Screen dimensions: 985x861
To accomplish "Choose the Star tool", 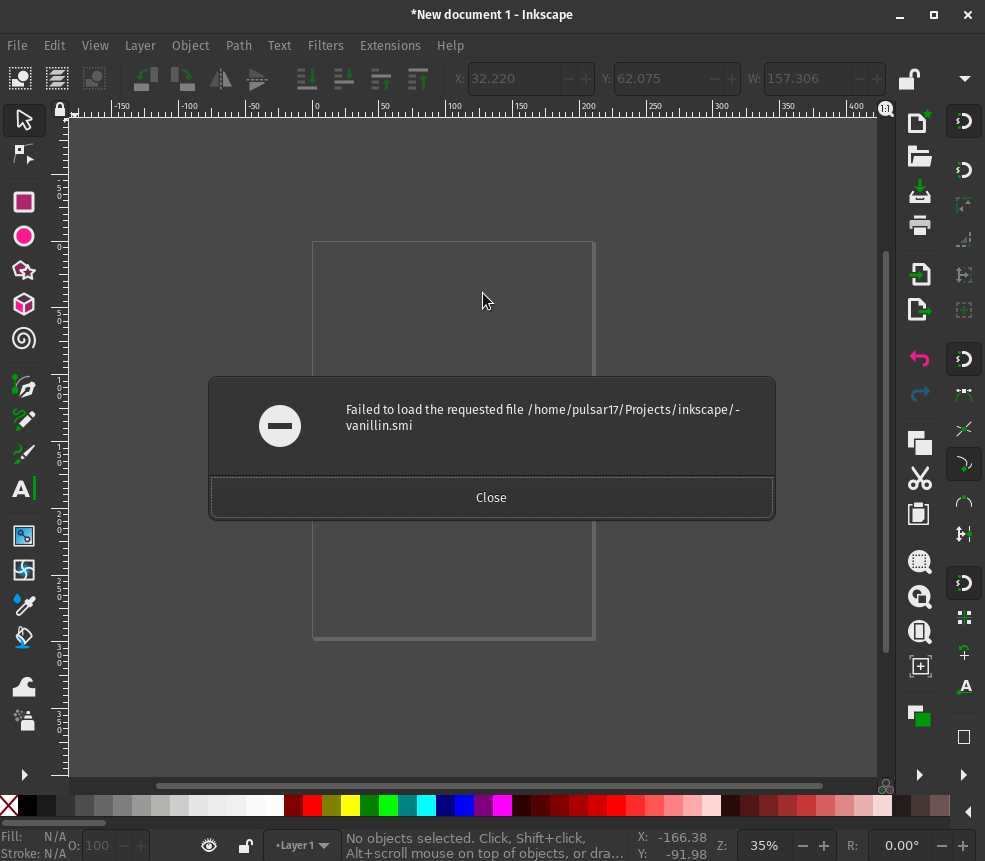I will coord(23,270).
